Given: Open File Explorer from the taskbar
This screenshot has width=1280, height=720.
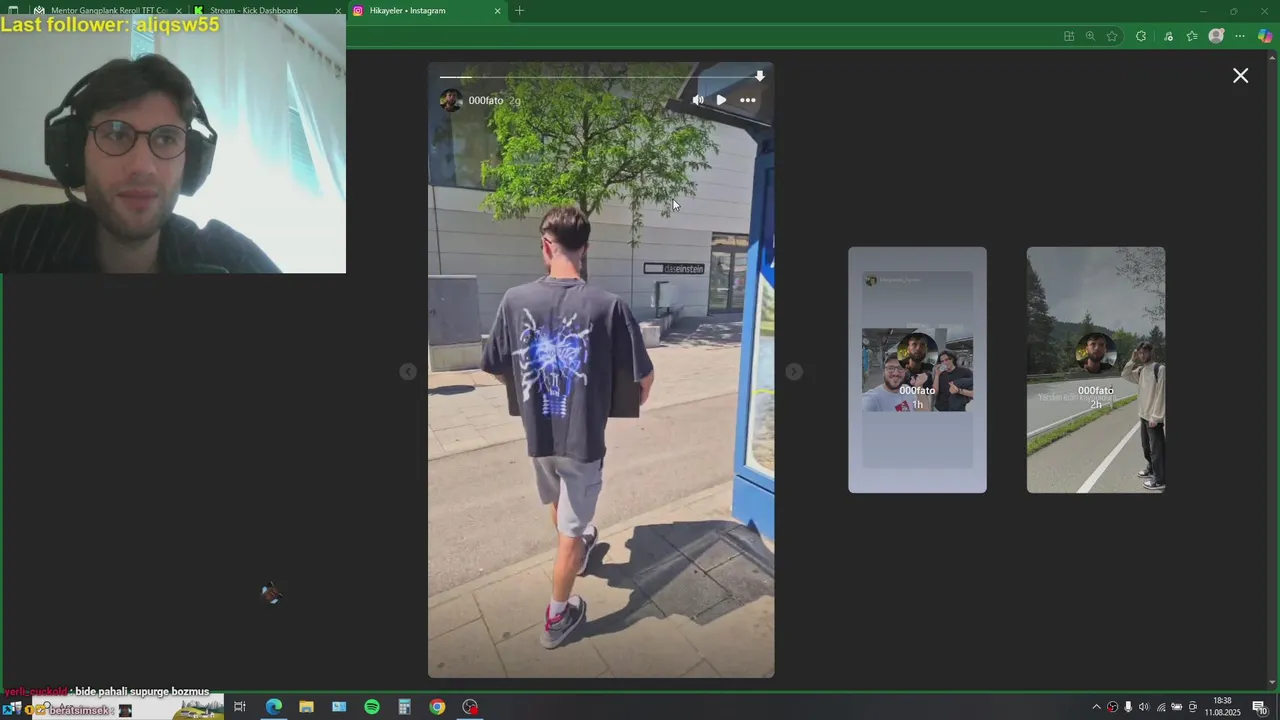Looking at the screenshot, I should [306, 707].
